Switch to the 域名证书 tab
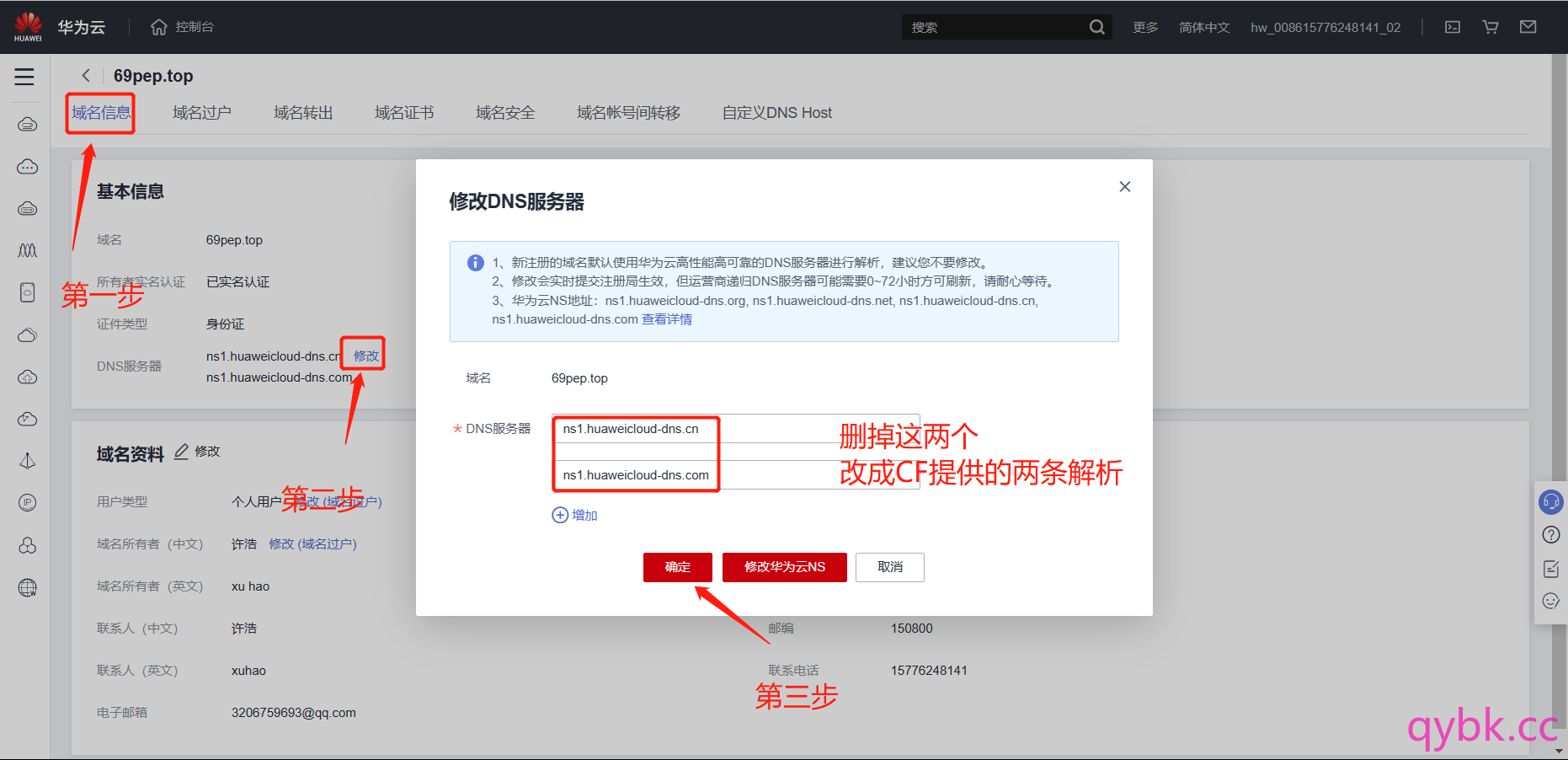 pyautogui.click(x=404, y=113)
